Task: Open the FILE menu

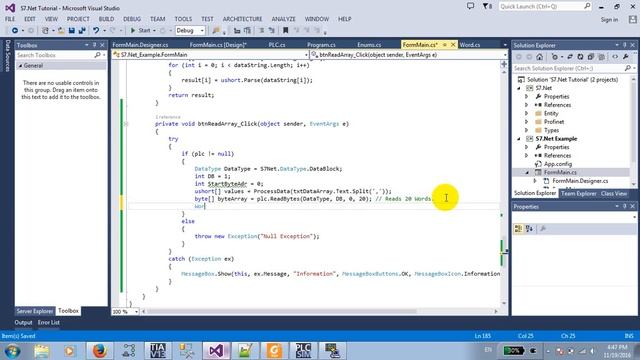Action: (10, 19)
